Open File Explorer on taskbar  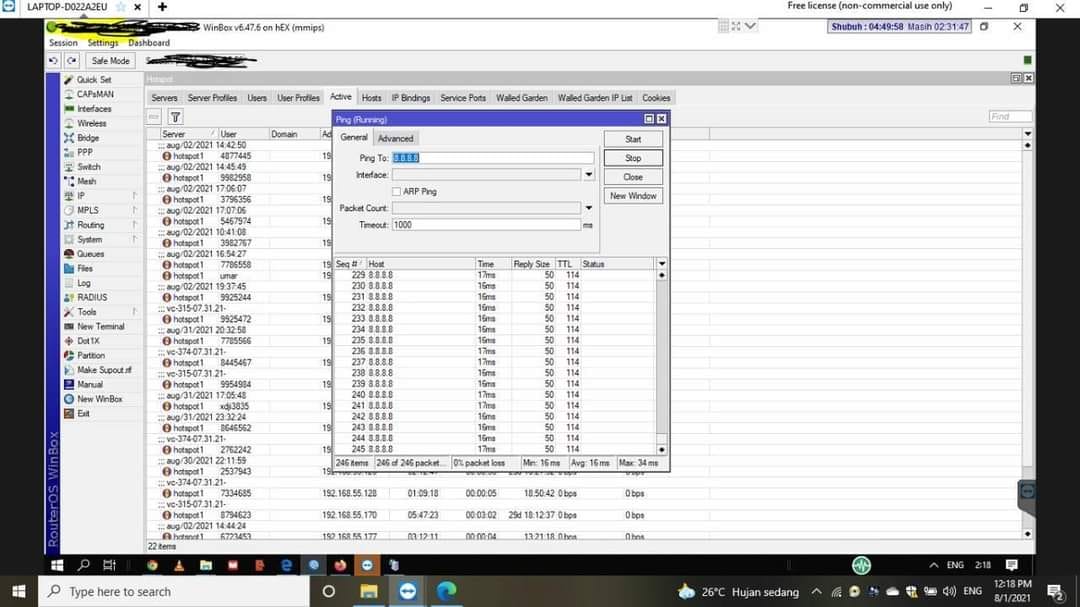pos(368,591)
